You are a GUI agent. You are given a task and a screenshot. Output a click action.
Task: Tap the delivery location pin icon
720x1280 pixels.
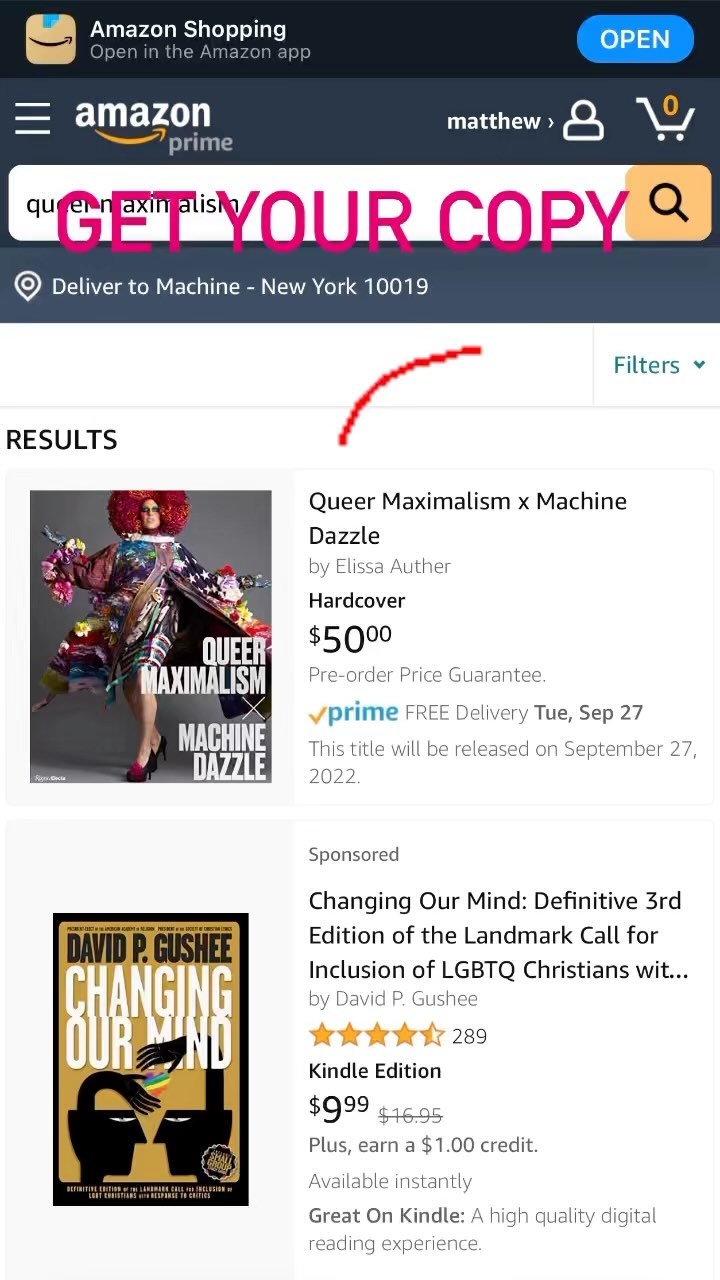point(28,287)
